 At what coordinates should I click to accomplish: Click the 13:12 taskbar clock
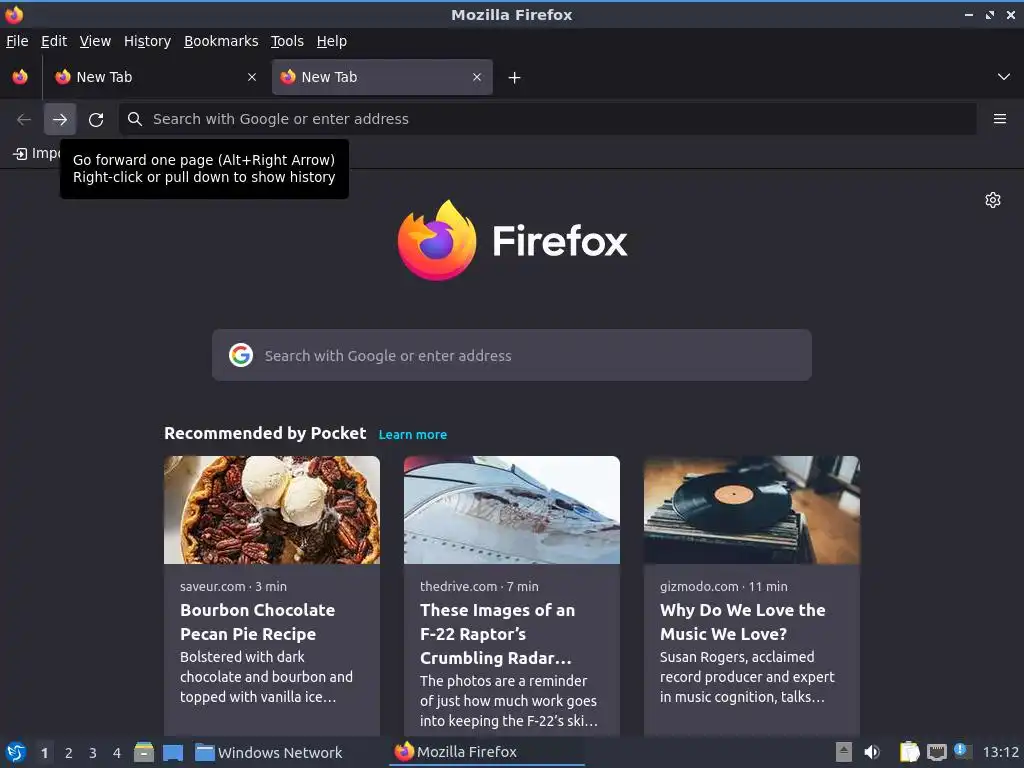pos(1000,752)
